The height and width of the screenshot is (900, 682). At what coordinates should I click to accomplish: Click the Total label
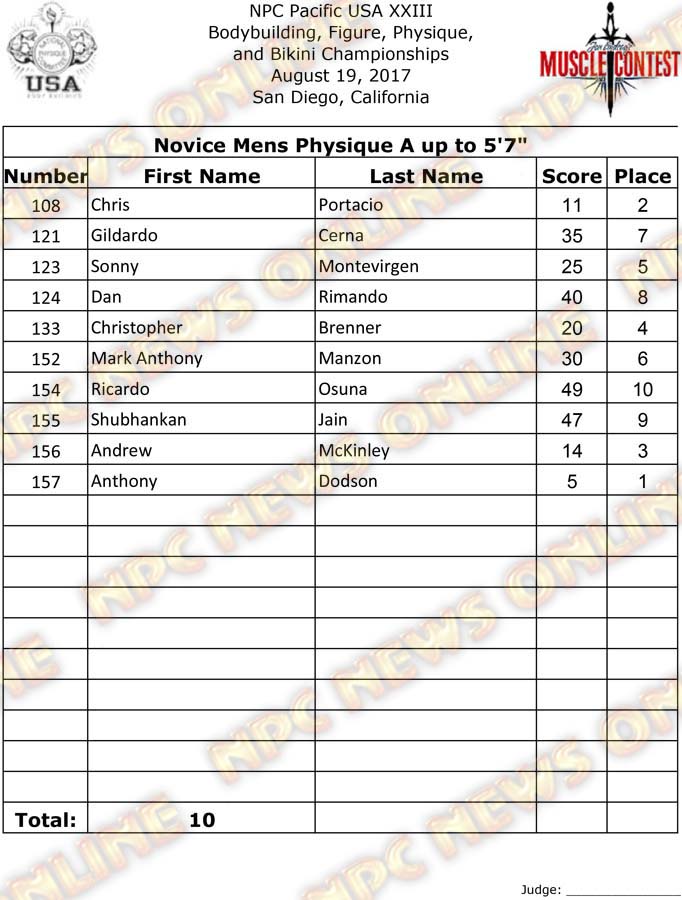click(x=46, y=820)
